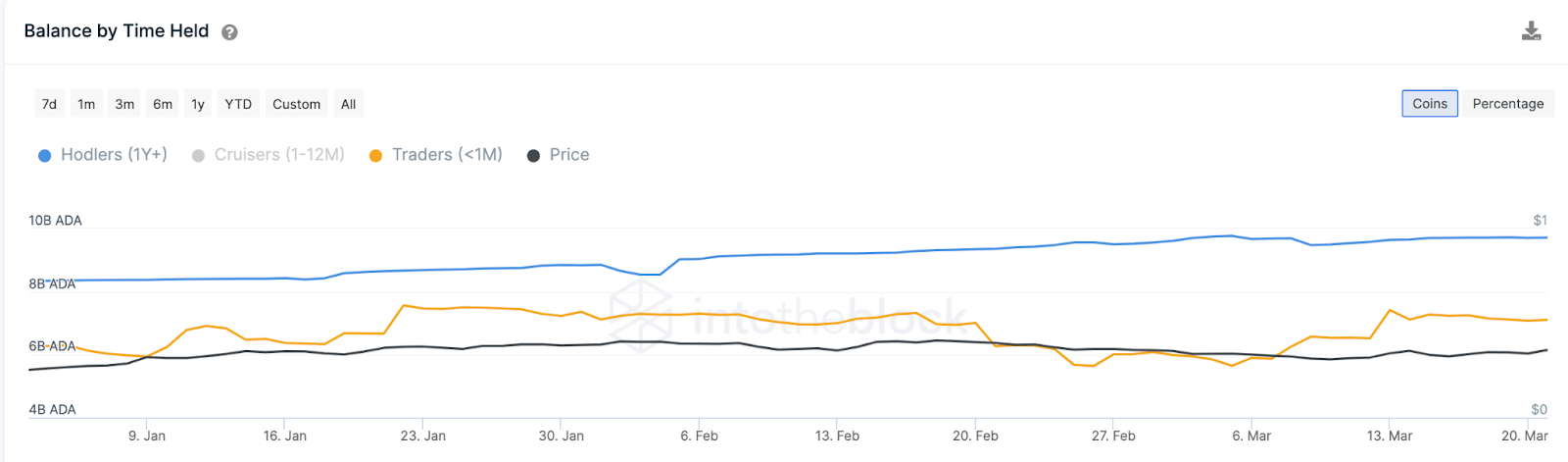Viewport: 1568px width, 462px height.
Task: Open the Custom date range picker
Action: tap(296, 104)
